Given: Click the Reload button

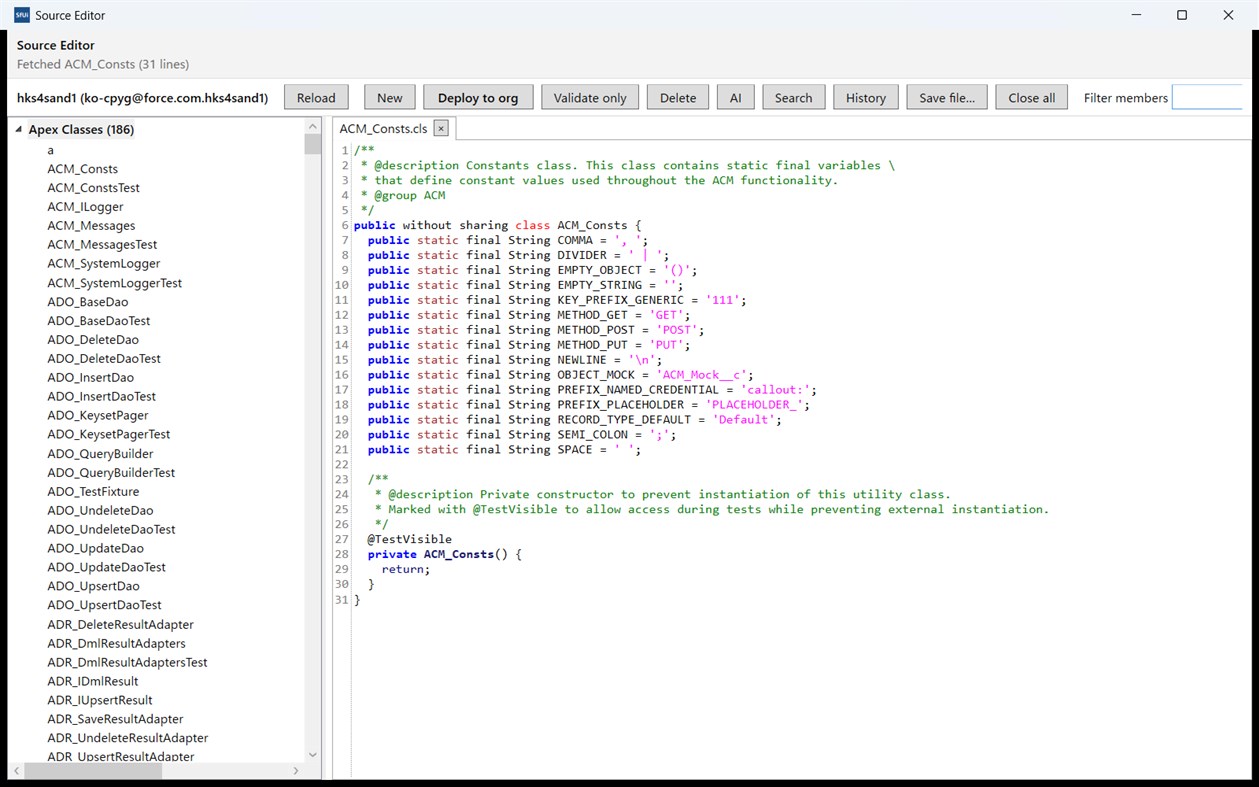Looking at the screenshot, I should click(316, 97).
